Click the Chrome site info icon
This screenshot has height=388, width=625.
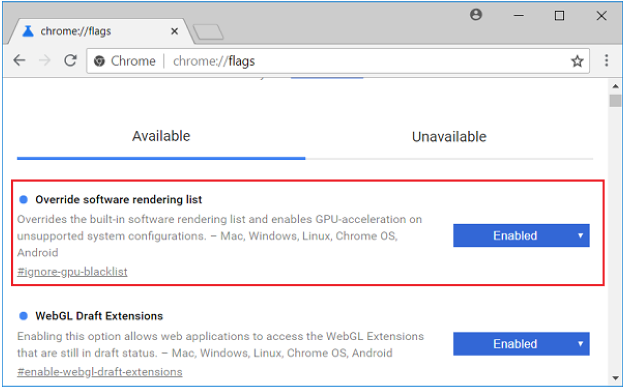[x=99, y=61]
